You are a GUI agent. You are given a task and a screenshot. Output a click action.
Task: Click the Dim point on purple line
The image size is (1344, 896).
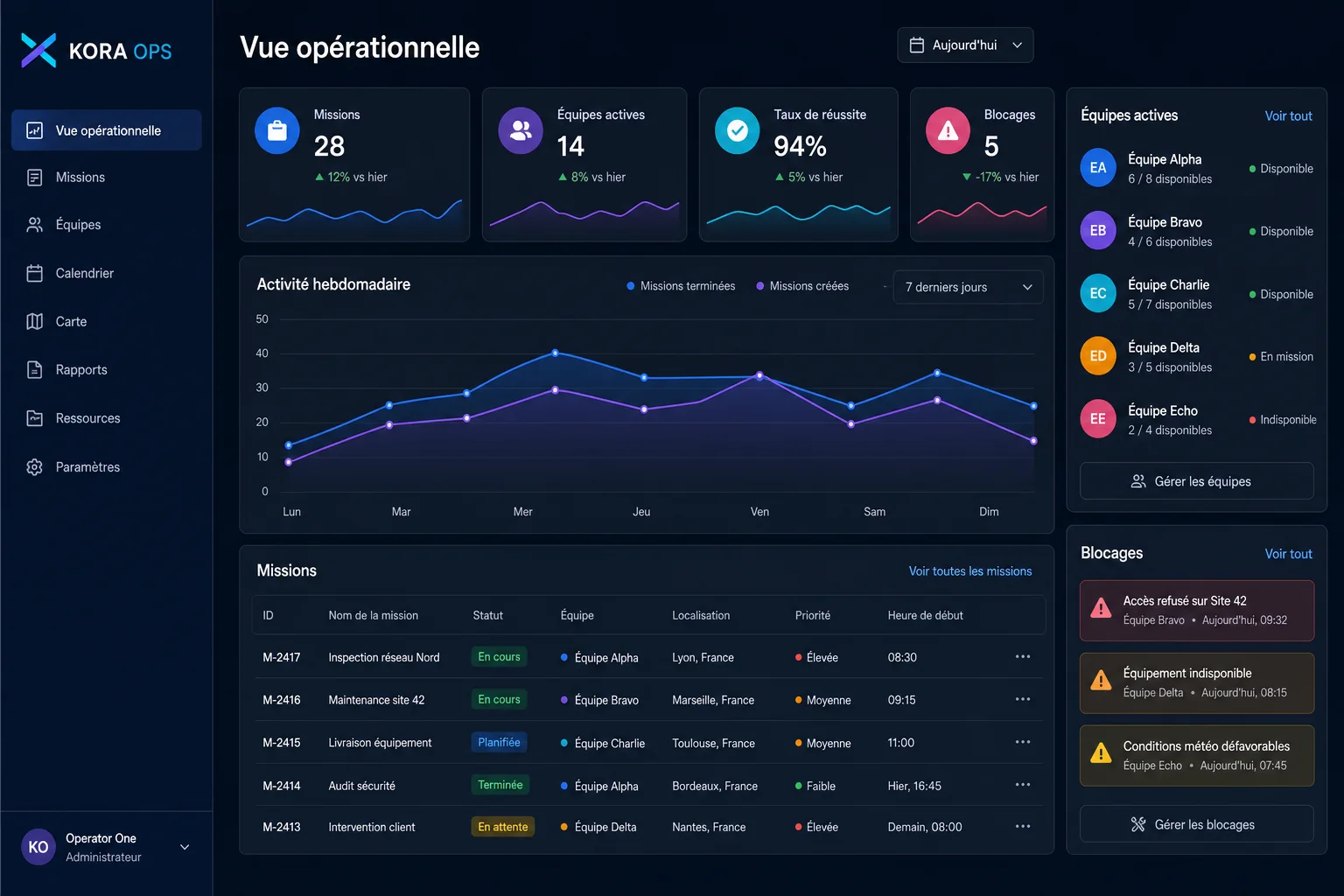1033,441
